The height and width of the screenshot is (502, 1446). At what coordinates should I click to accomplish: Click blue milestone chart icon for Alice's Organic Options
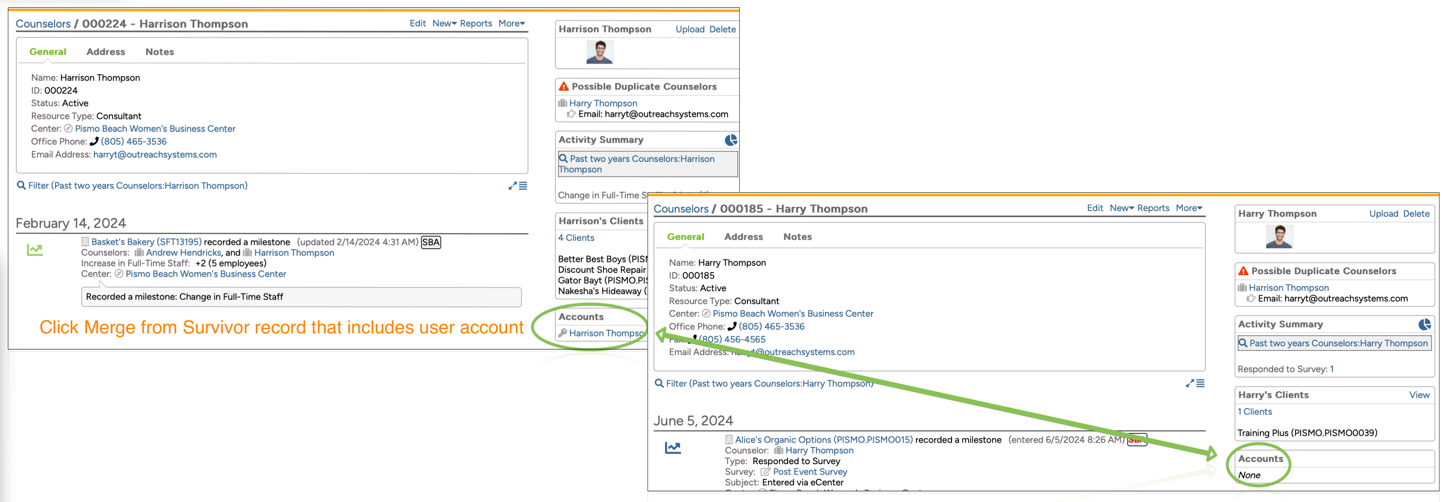(673, 448)
